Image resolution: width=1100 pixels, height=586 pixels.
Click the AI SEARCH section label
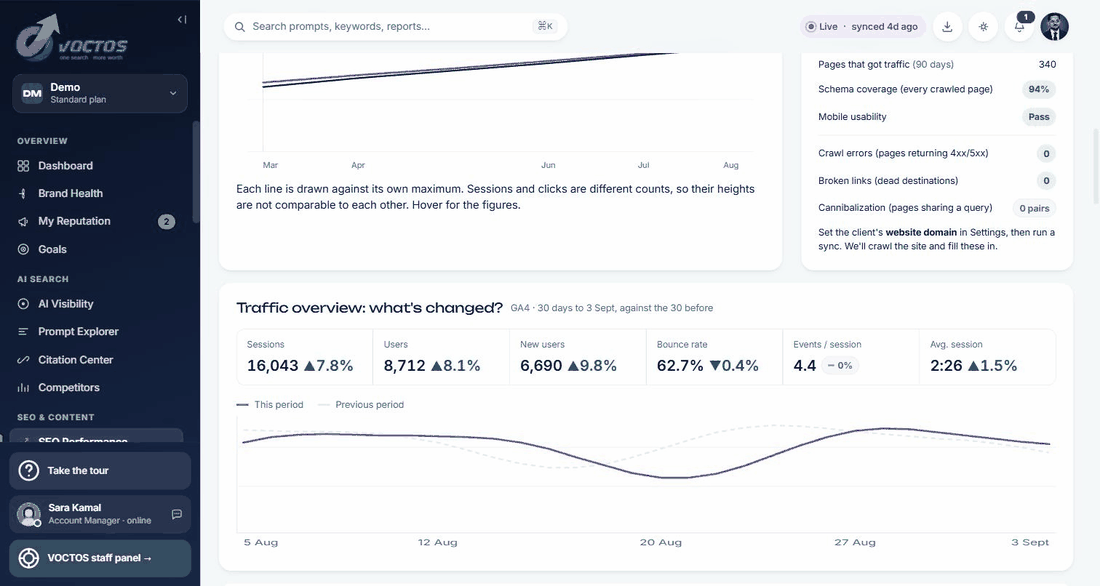tap(43, 279)
